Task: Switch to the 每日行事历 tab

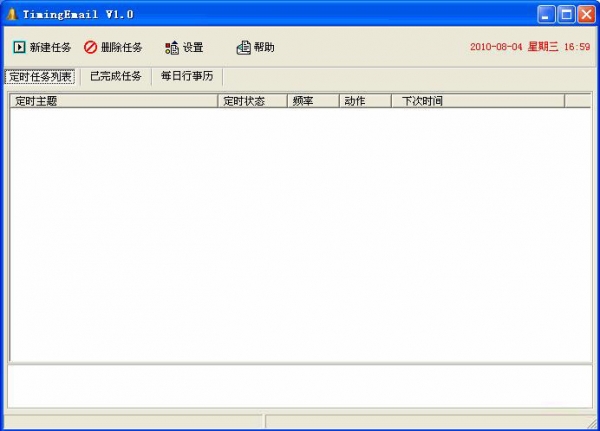Action: [x=187, y=76]
